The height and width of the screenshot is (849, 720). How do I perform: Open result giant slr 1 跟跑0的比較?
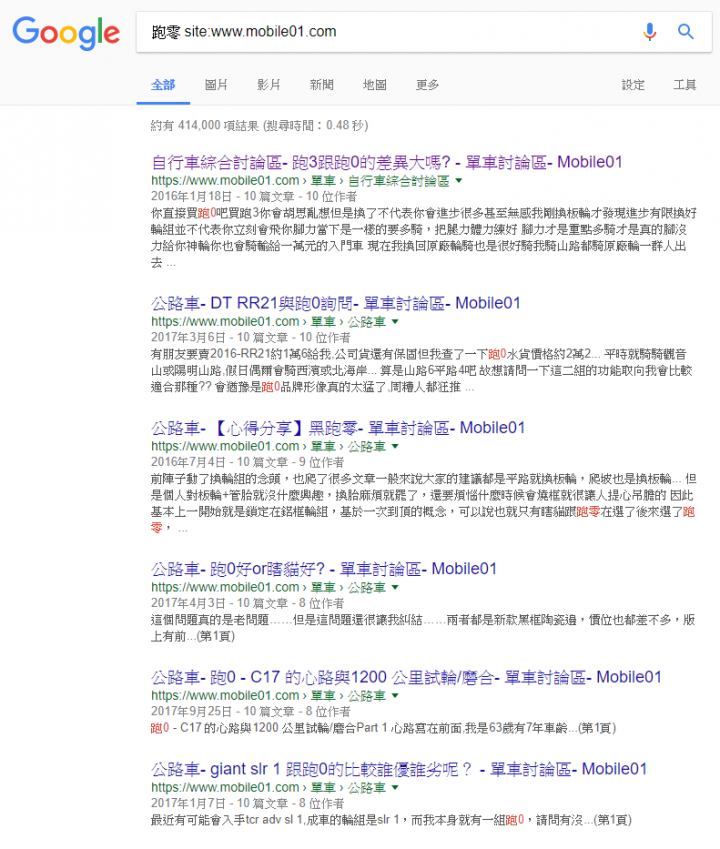point(399,769)
